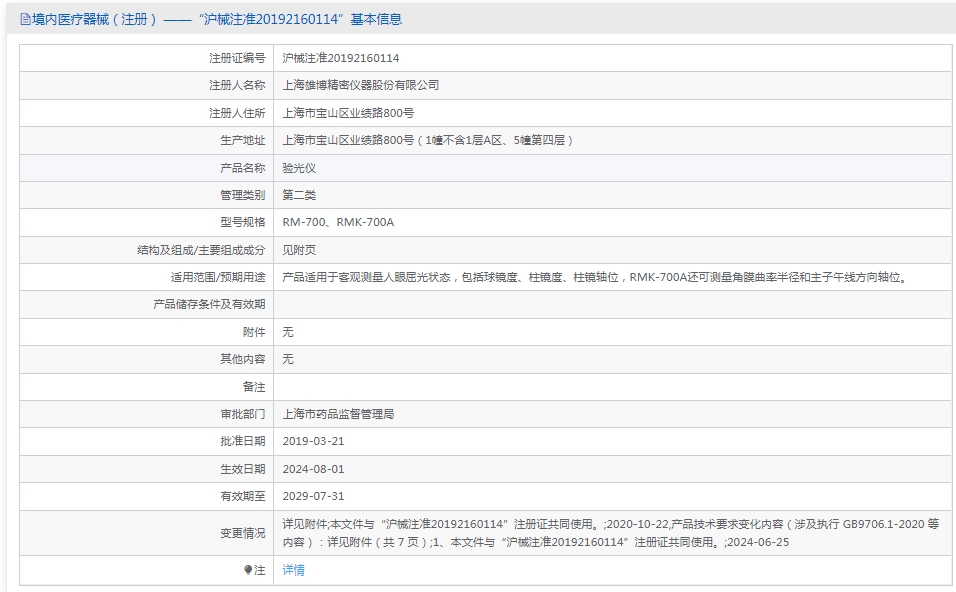Select 上海雄博精密仪器股份有限公司 registrant name
The height and width of the screenshot is (592, 956).
[x=360, y=85]
